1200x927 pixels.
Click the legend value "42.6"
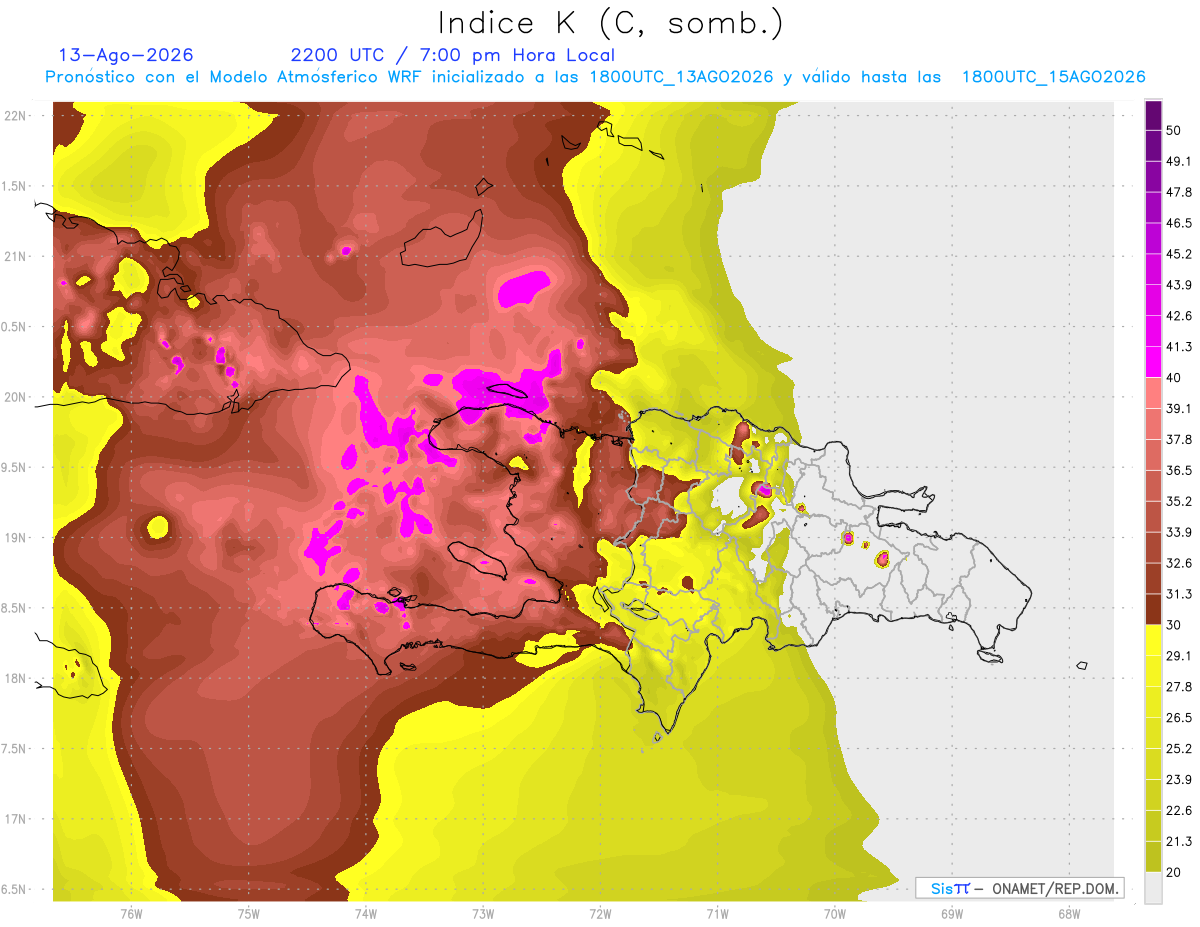pos(1179,316)
